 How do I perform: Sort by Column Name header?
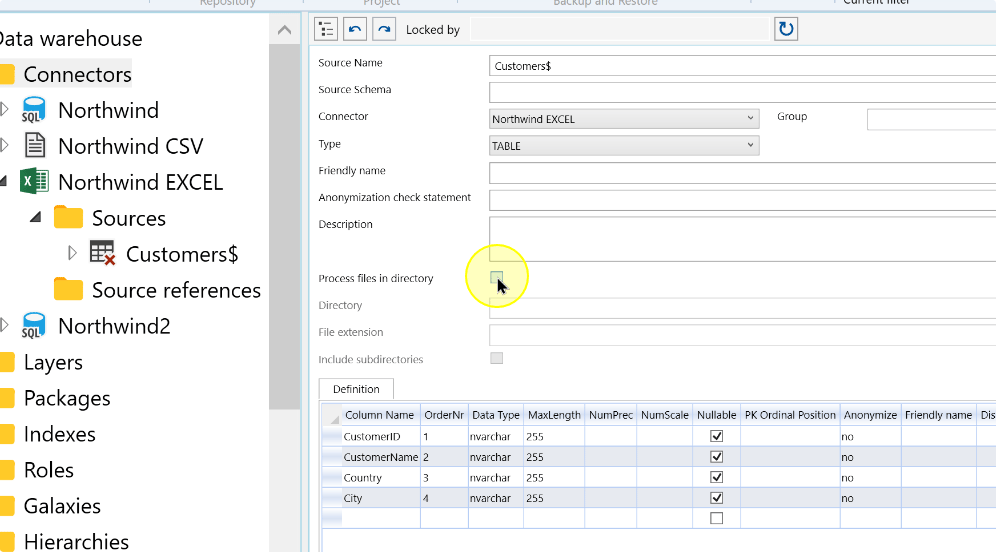[379, 415]
